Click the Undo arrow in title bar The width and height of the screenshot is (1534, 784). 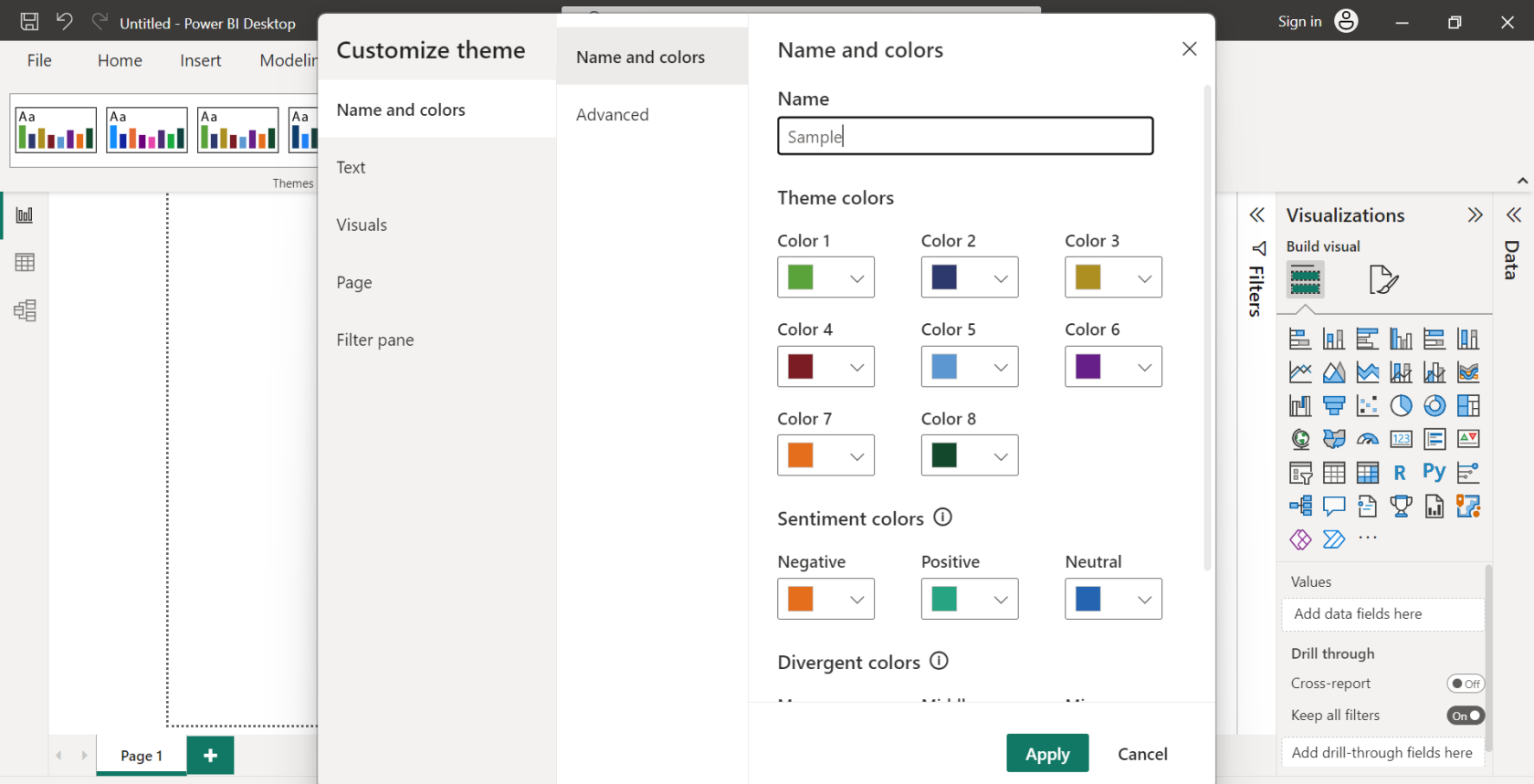(x=64, y=21)
